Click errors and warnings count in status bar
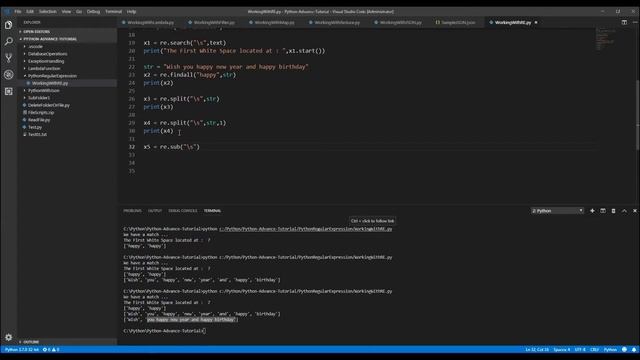This screenshot has width=640, height=360. pyautogui.click(x=51, y=349)
